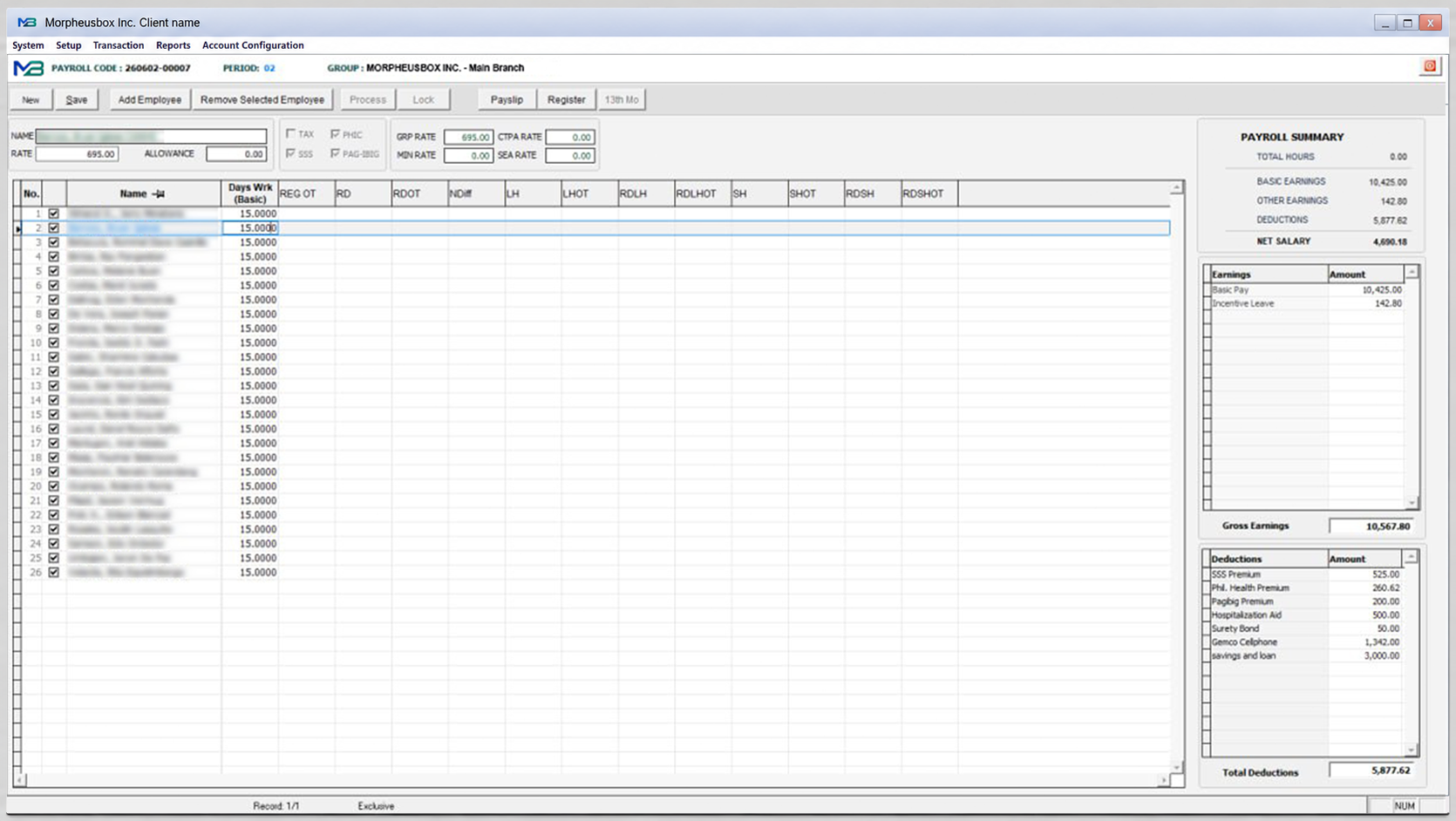1456x821 pixels.
Task: Uncheck the checkbox in row 18
Action: point(54,458)
